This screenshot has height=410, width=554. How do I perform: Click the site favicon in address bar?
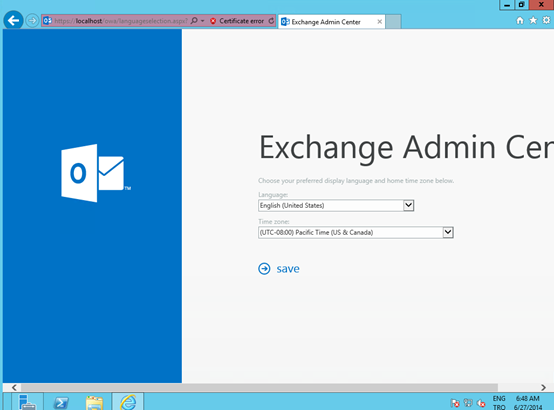click(x=47, y=21)
